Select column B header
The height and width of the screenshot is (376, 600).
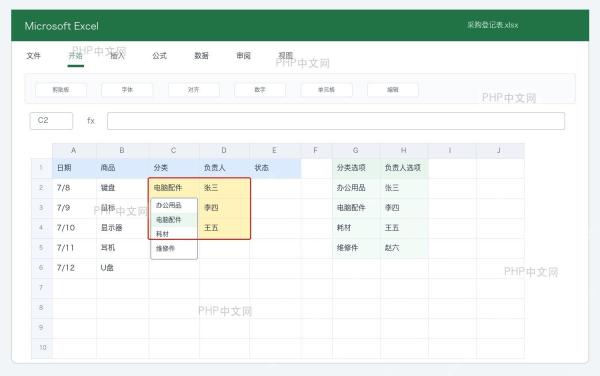(x=122, y=151)
